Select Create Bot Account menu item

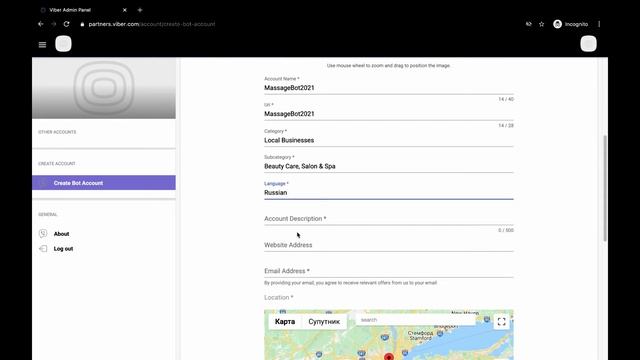(x=104, y=183)
